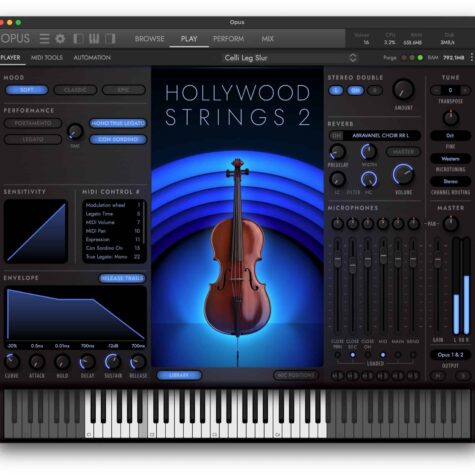Screen dimensions: 475x475
Task: Click the Master solo S button
Action: (463, 376)
